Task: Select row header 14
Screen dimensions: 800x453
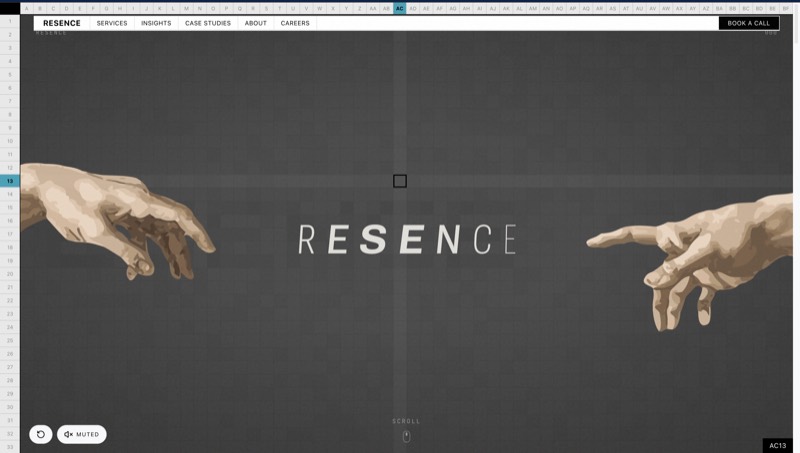Action: [x=10, y=194]
